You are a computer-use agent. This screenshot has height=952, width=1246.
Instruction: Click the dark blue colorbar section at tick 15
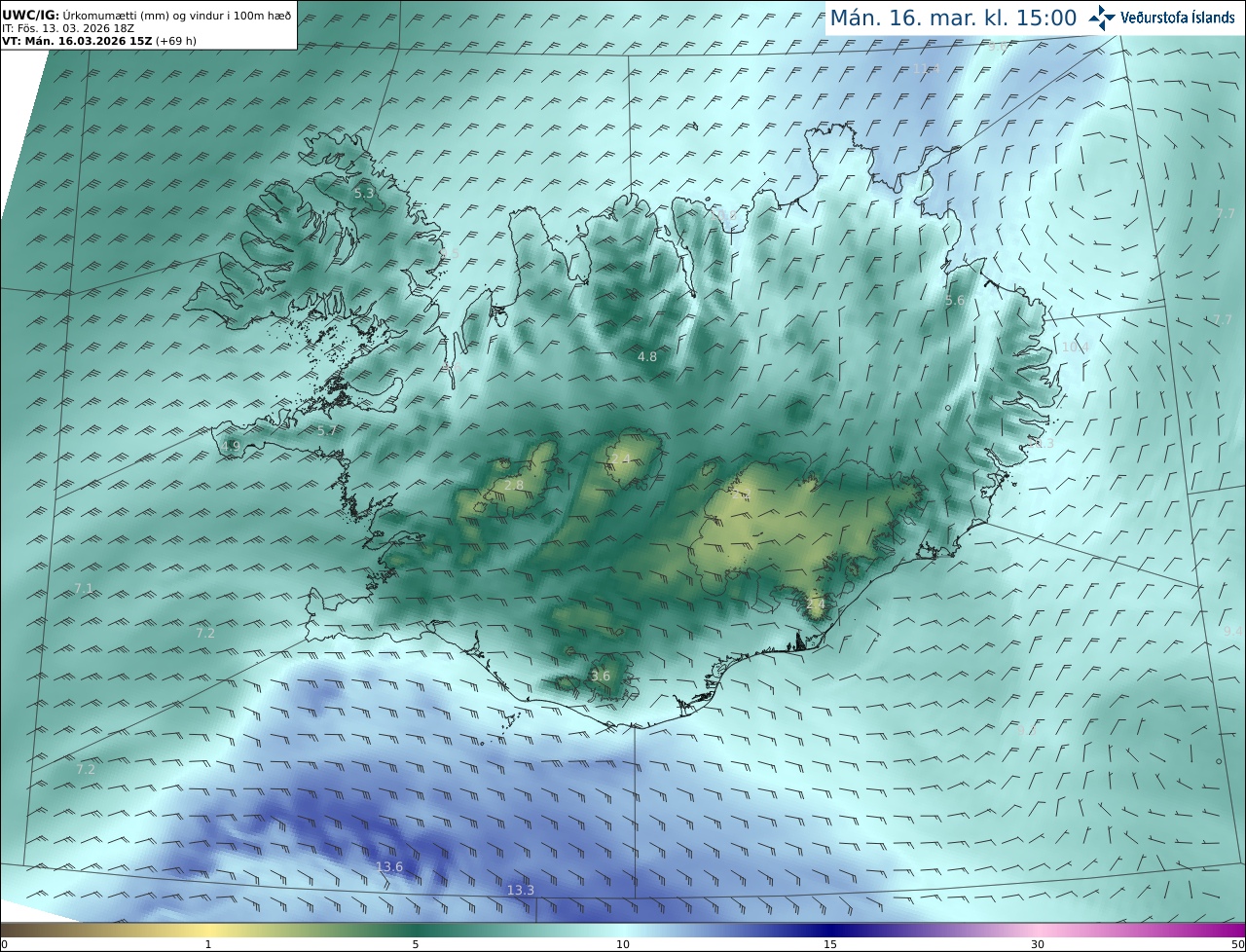tap(830, 930)
